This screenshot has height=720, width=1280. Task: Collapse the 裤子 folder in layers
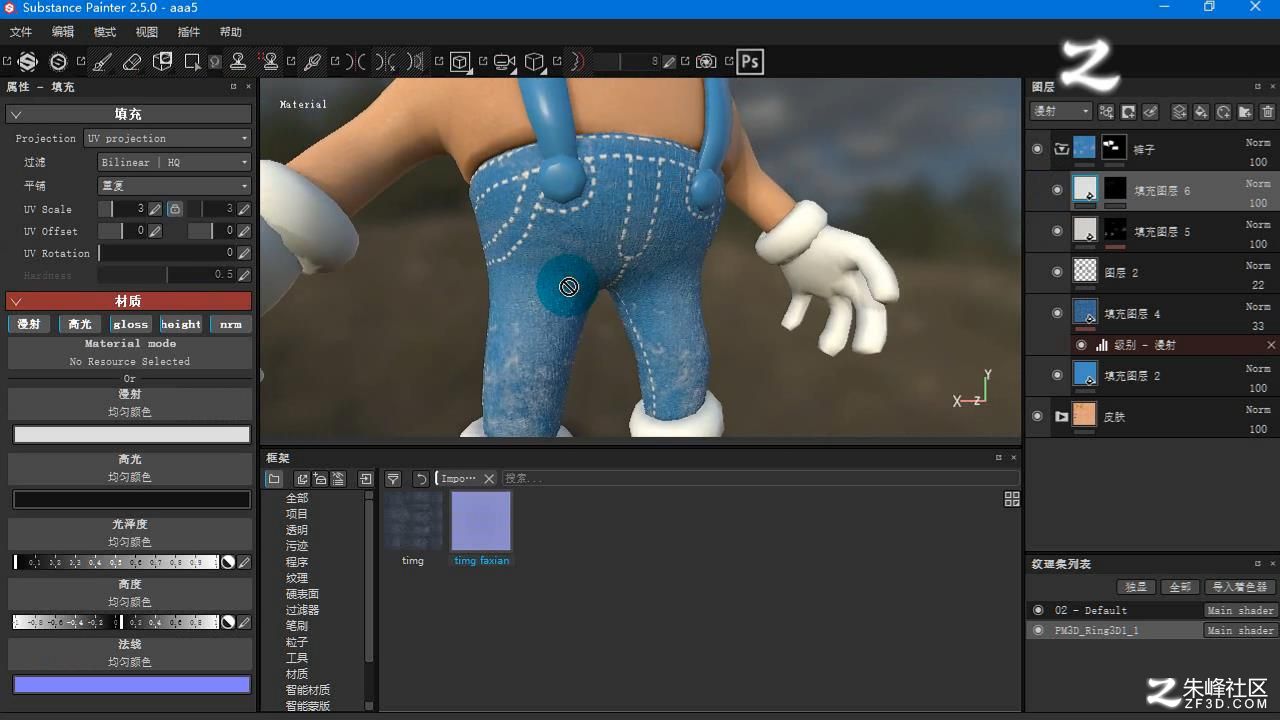pyautogui.click(x=1062, y=150)
